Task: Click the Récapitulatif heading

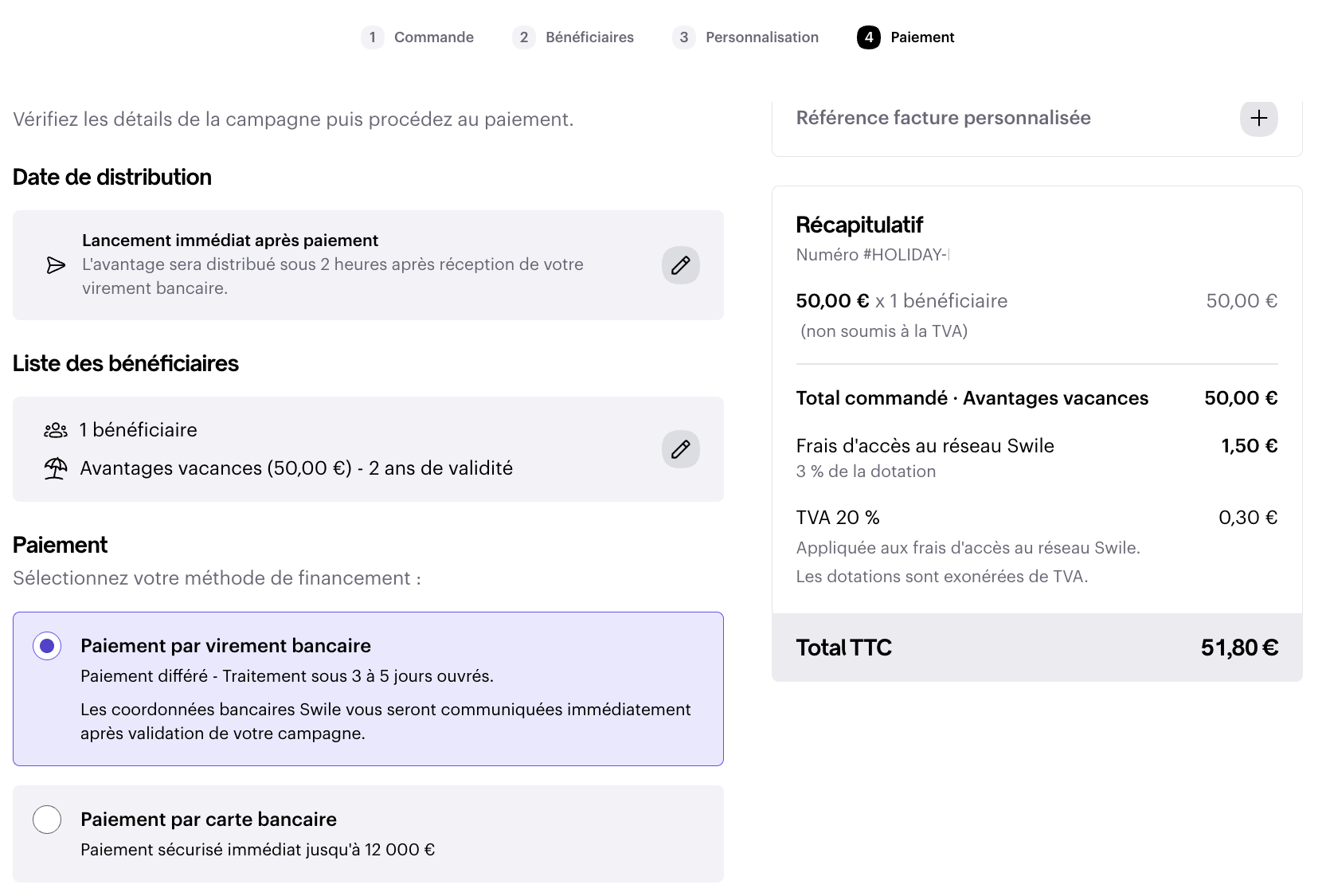Action: coord(859,225)
